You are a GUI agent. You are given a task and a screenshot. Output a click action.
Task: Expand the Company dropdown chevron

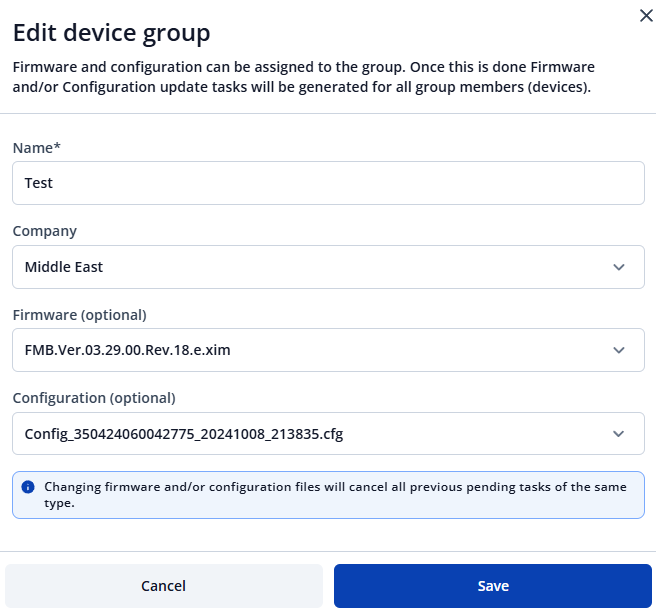[x=619, y=267]
